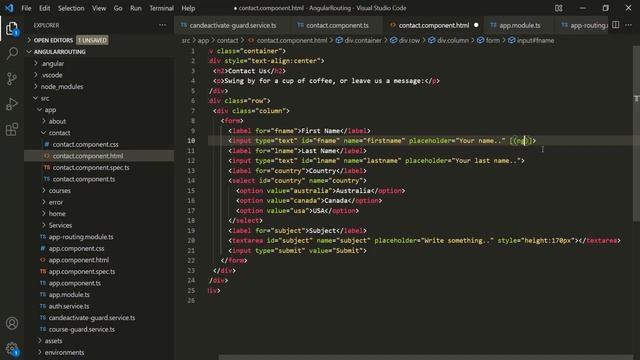
Task: Open app.module.ts in explorer tree
Action: [x=69, y=295]
